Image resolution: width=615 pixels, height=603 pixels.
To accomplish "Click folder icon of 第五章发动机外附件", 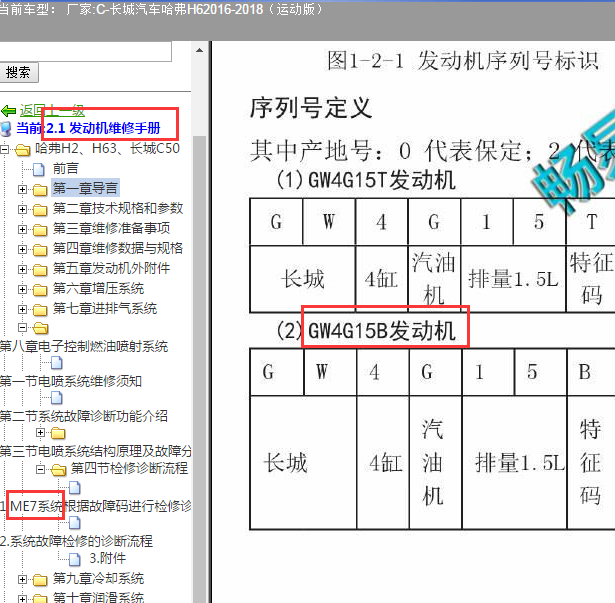I will tap(40, 270).
